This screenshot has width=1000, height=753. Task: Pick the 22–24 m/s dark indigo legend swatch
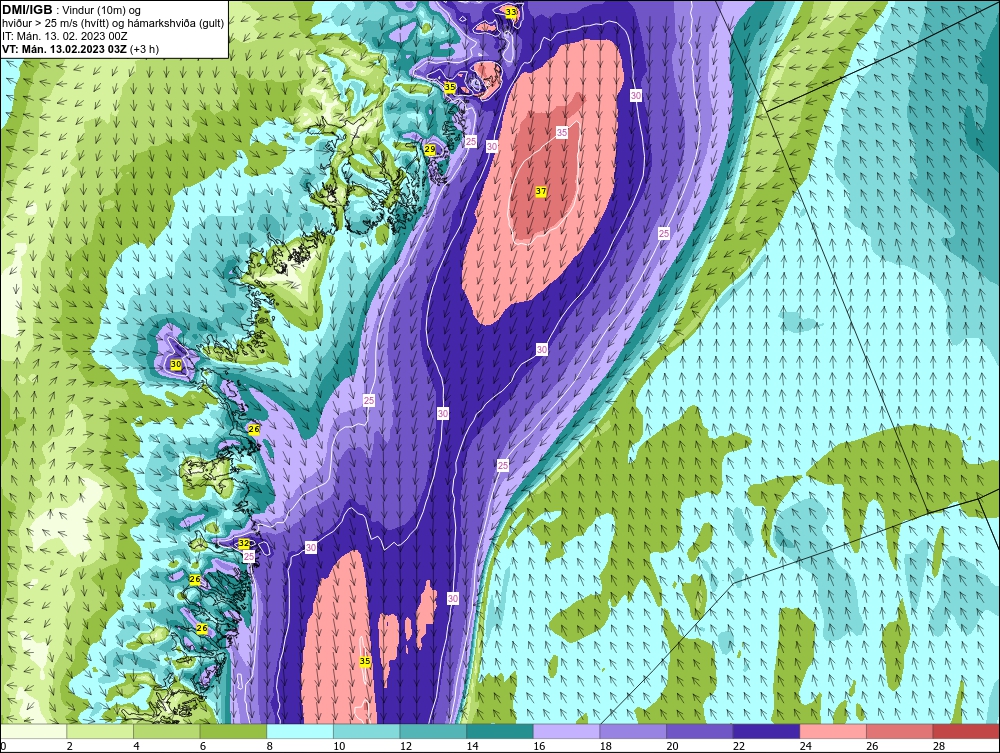(767, 731)
